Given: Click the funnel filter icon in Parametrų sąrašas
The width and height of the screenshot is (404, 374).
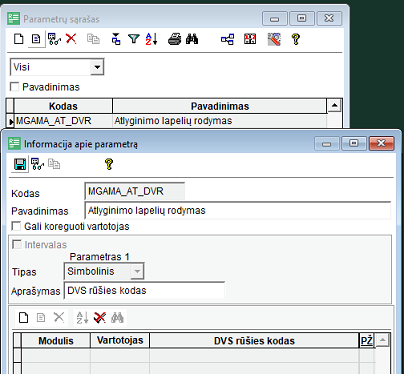Looking at the screenshot, I should 134,39.
